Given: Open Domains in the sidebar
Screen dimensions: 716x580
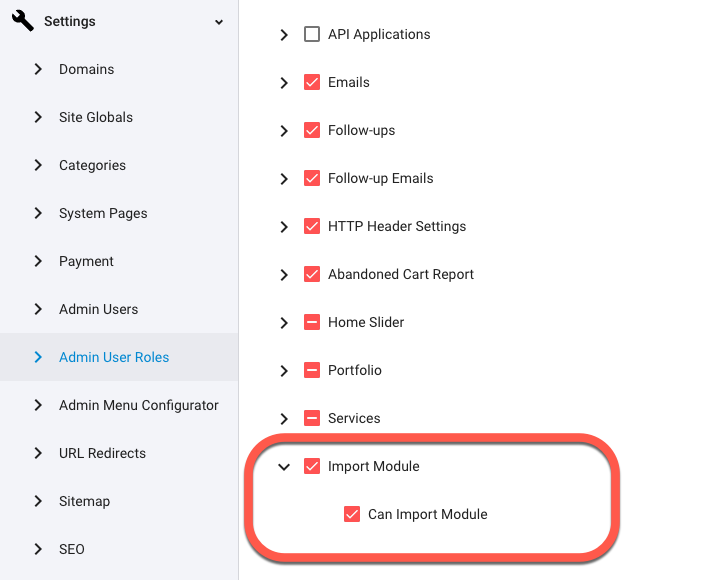Looking at the screenshot, I should 86,69.
